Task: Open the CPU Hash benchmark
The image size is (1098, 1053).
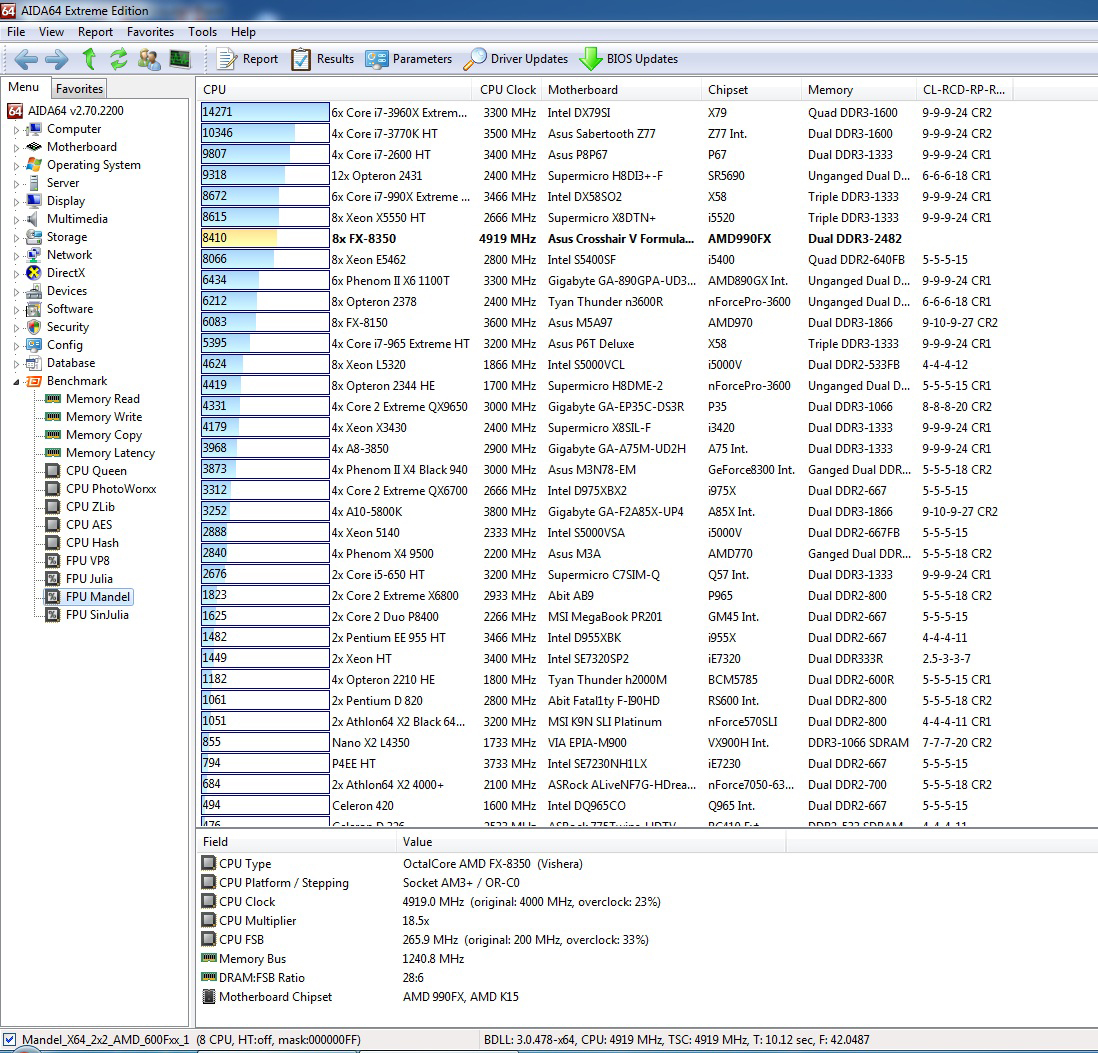Action: (92, 543)
